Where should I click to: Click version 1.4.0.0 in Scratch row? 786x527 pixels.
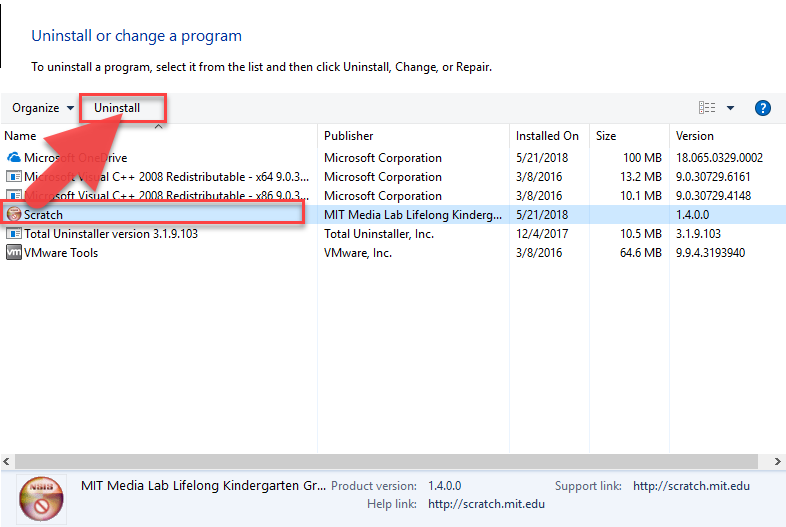tap(692, 215)
